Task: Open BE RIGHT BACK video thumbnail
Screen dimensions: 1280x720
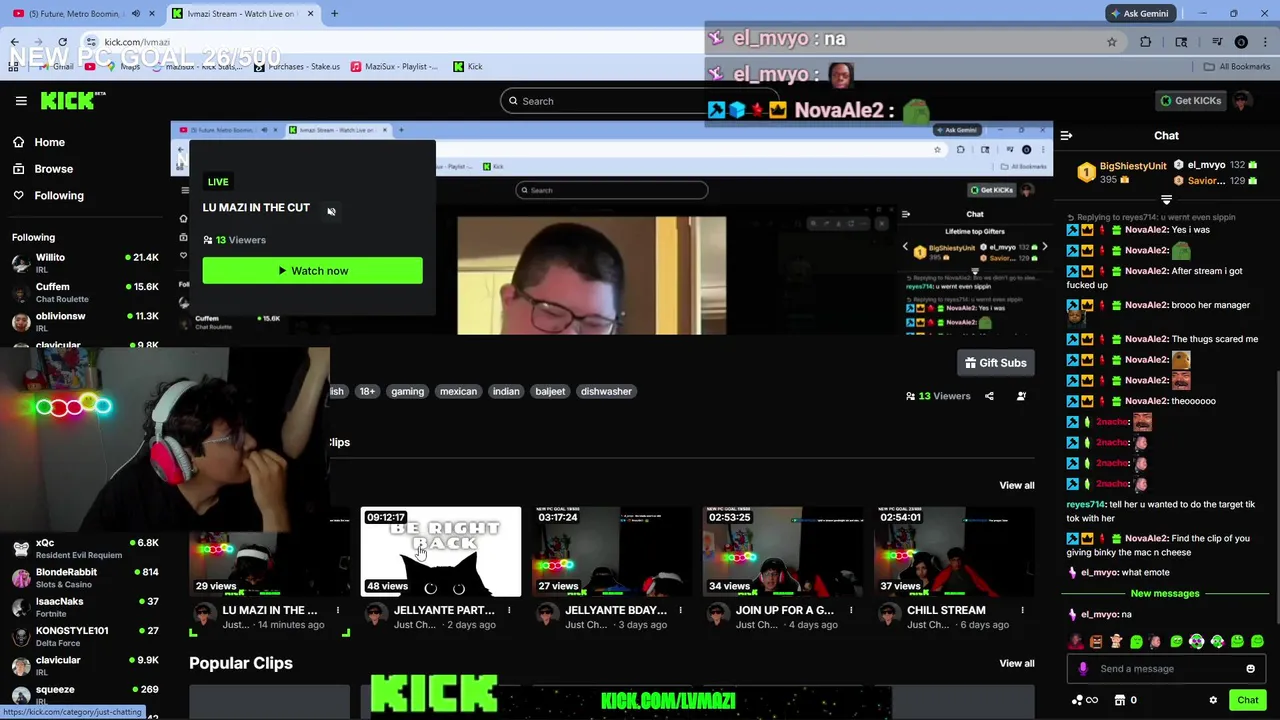Action: 441,552
